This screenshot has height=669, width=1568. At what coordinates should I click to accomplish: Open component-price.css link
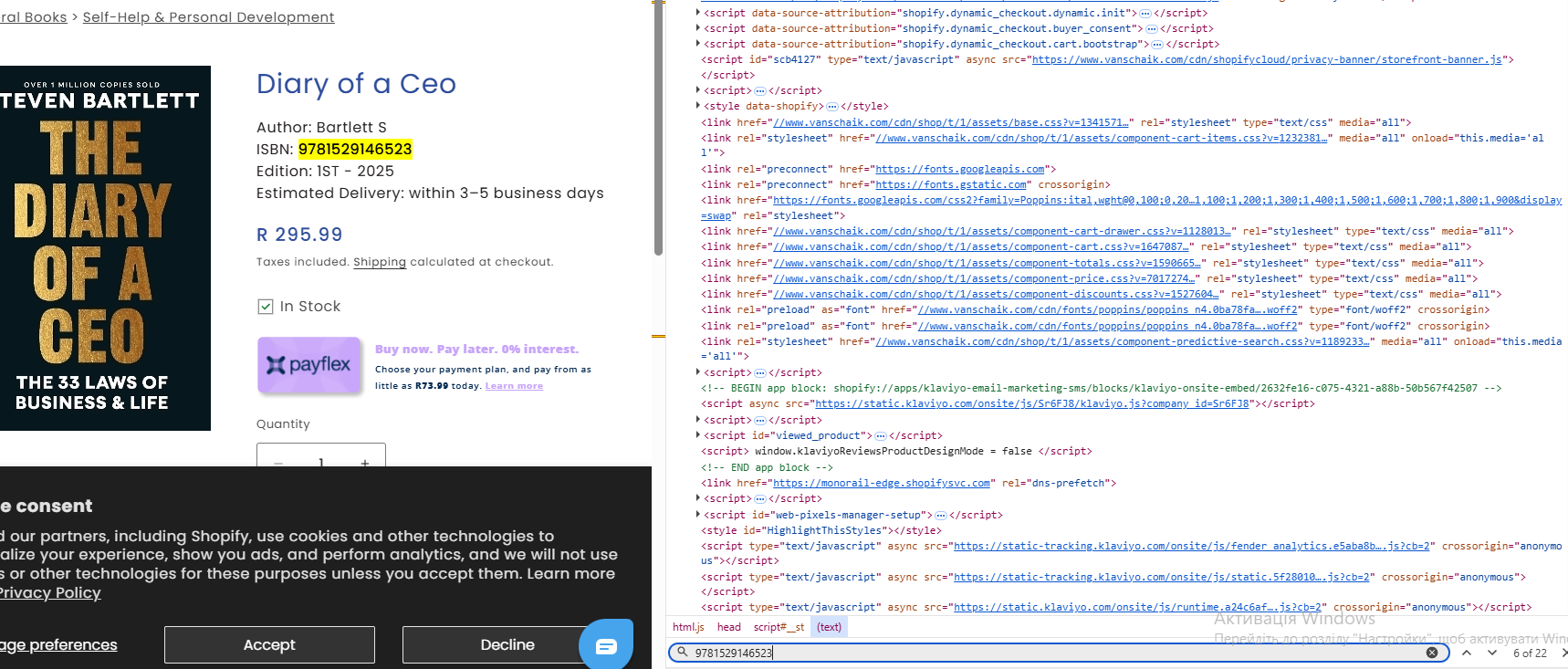(x=986, y=278)
